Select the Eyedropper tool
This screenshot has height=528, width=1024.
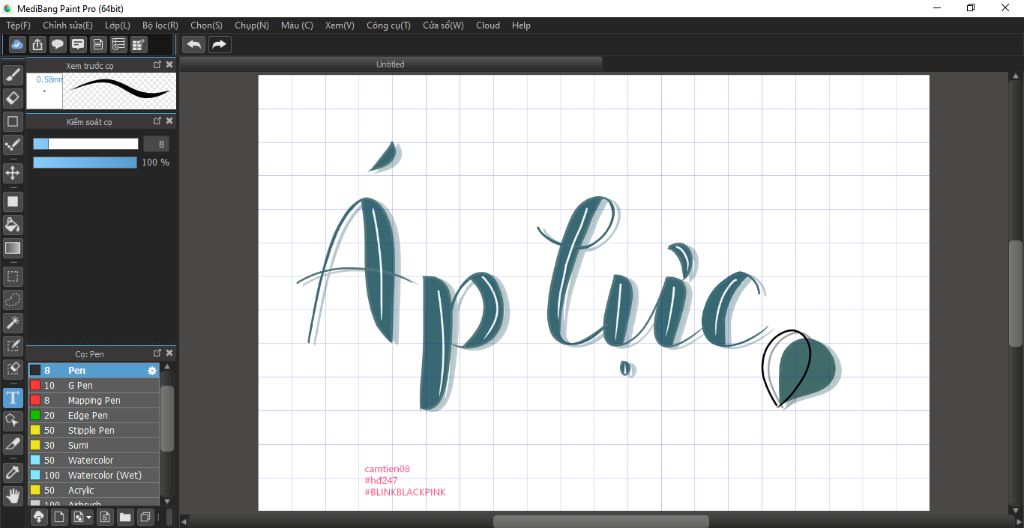[x=12, y=472]
